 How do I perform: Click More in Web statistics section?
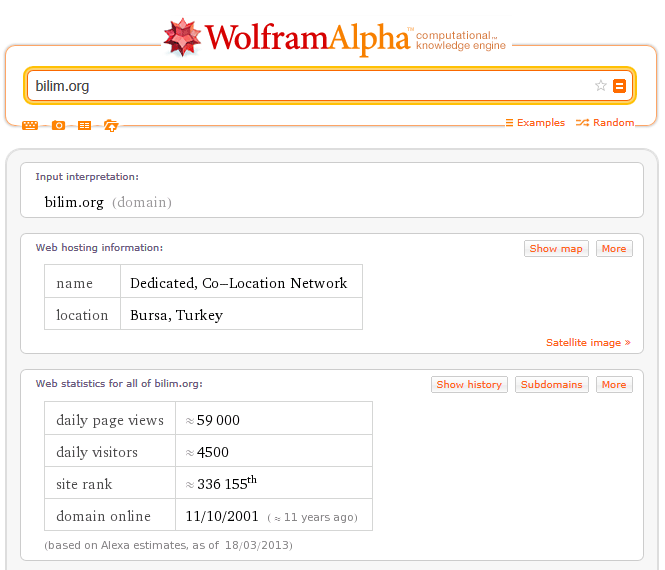[614, 385]
